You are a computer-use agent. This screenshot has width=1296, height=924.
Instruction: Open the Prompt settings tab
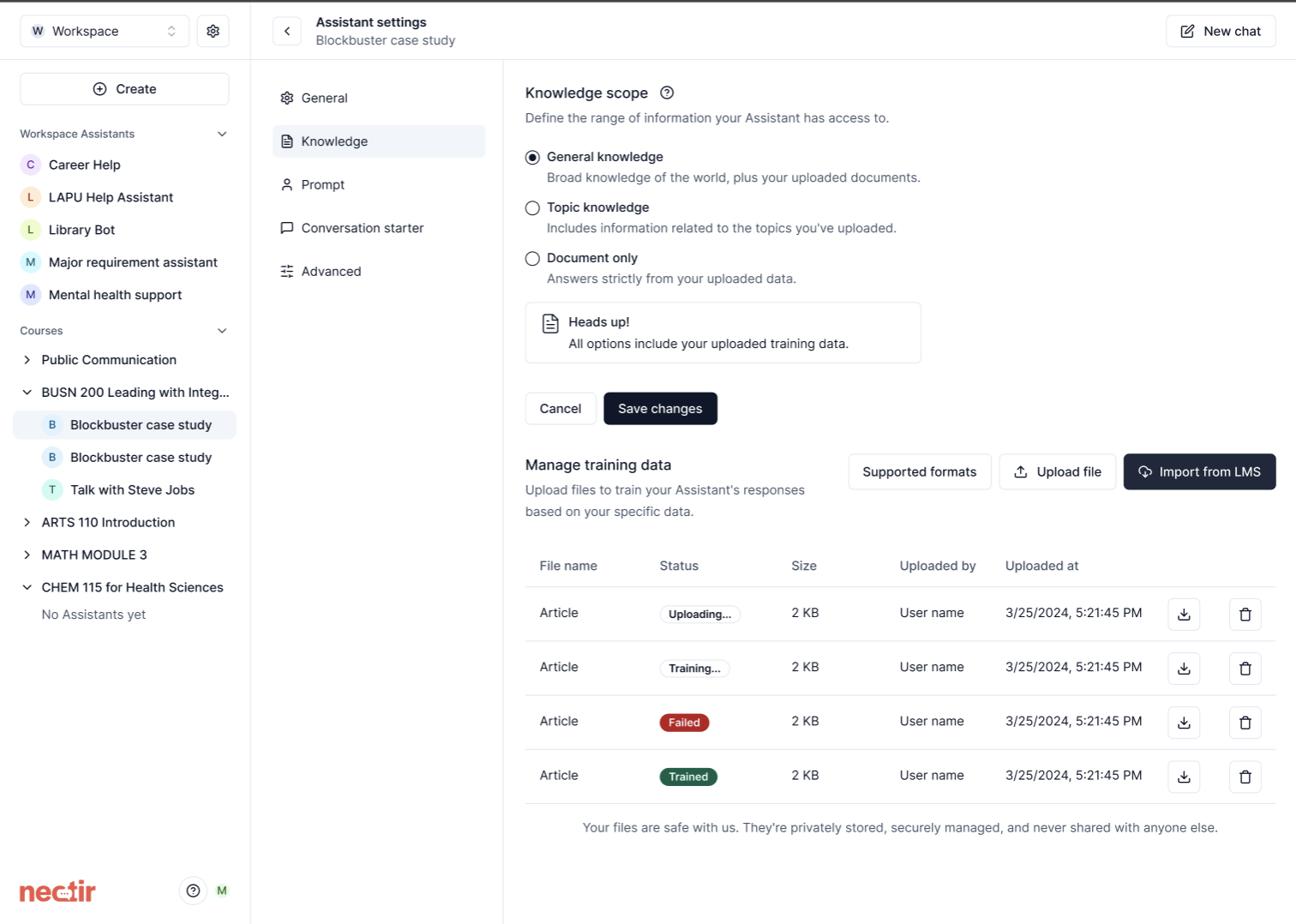tap(379, 184)
